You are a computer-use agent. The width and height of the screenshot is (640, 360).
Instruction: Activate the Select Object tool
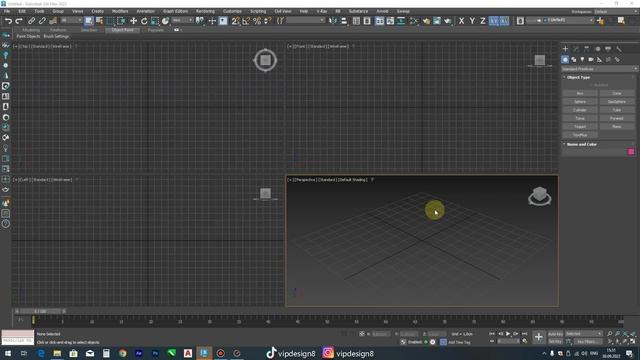tap(89, 21)
